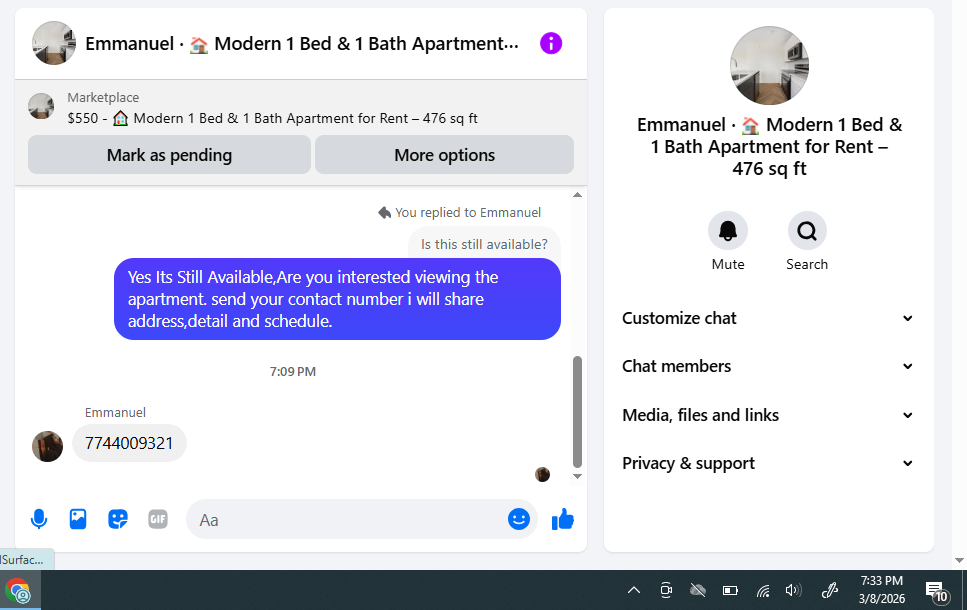The image size is (967, 610).
Task: Open the emoji picker in message box
Action: click(x=519, y=519)
